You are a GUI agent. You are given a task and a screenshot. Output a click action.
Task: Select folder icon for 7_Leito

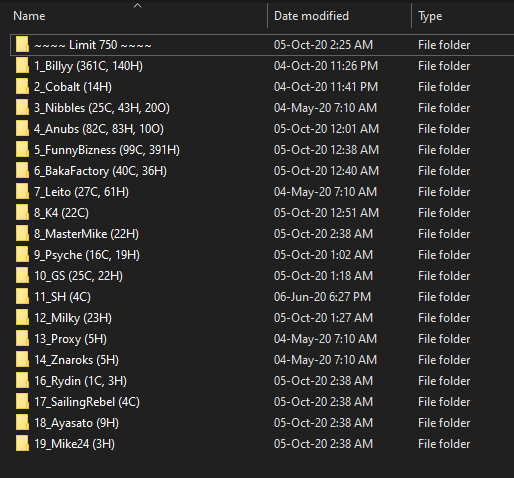22,192
